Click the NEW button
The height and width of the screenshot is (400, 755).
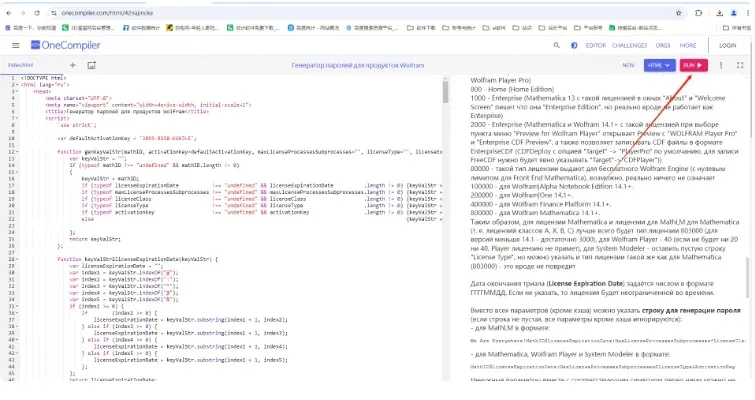pos(628,65)
